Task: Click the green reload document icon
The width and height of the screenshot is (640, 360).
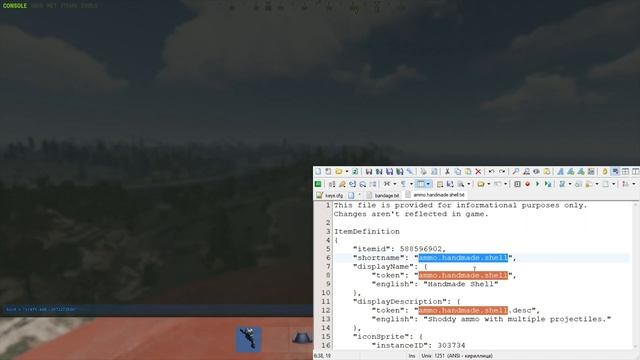Action: [x=355, y=171]
